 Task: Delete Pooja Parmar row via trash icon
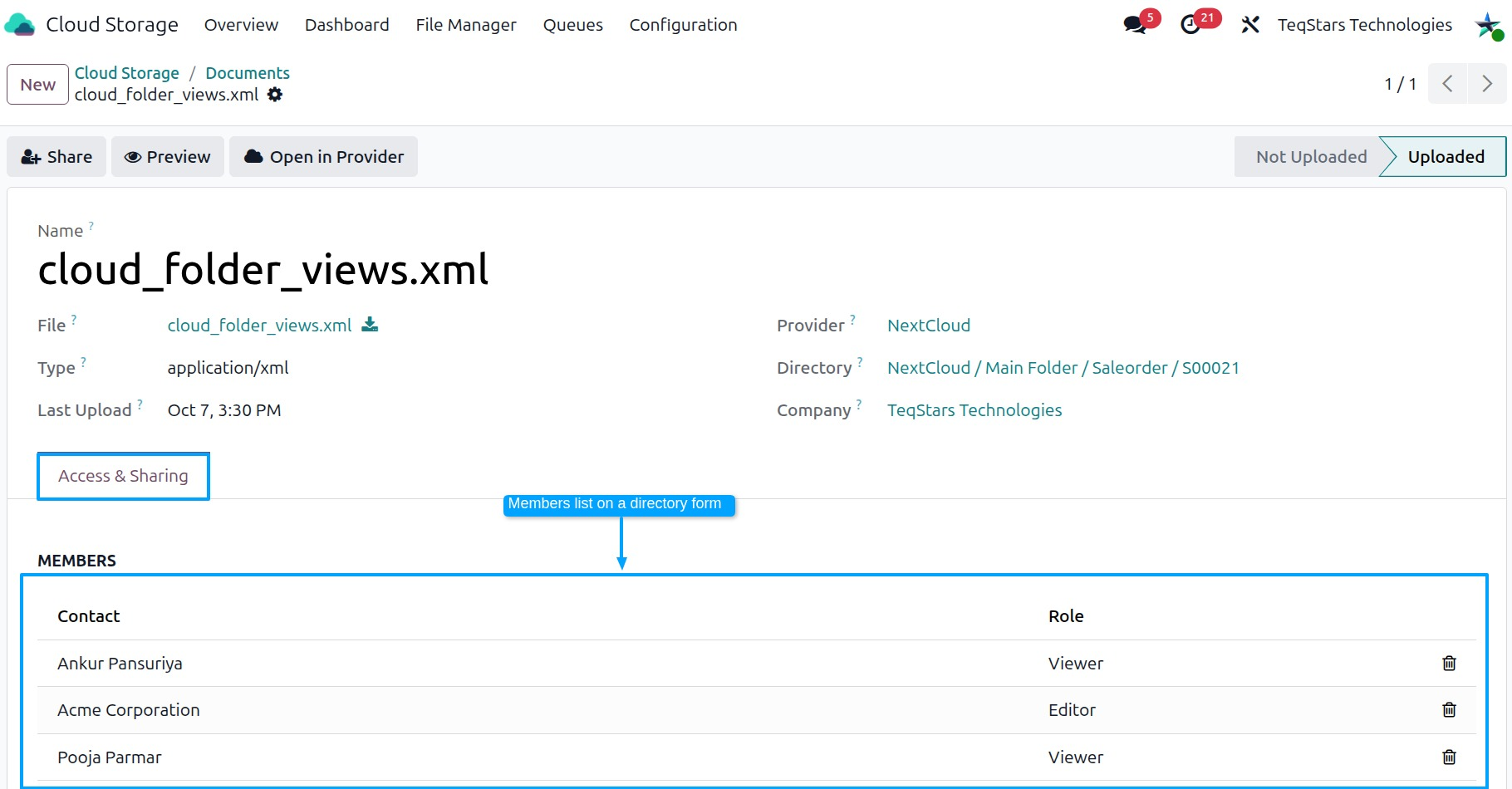[1449, 757]
